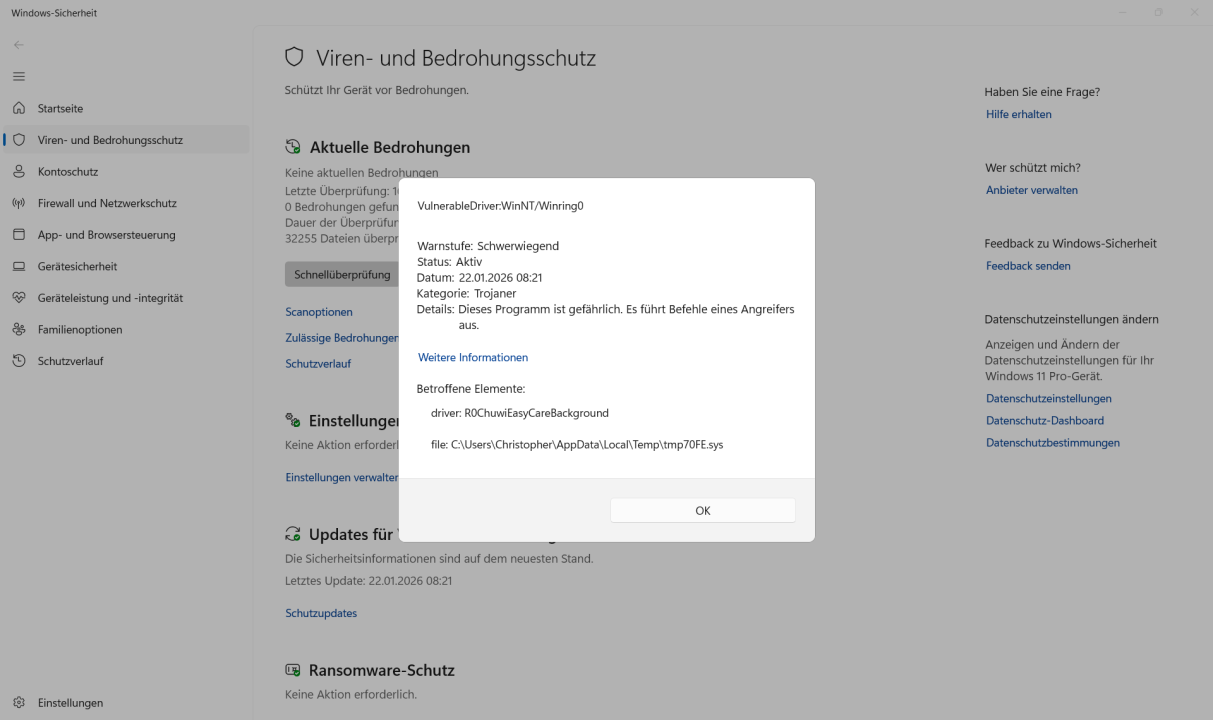Click the Firewall und Netzwerkschutz icon

18,203
